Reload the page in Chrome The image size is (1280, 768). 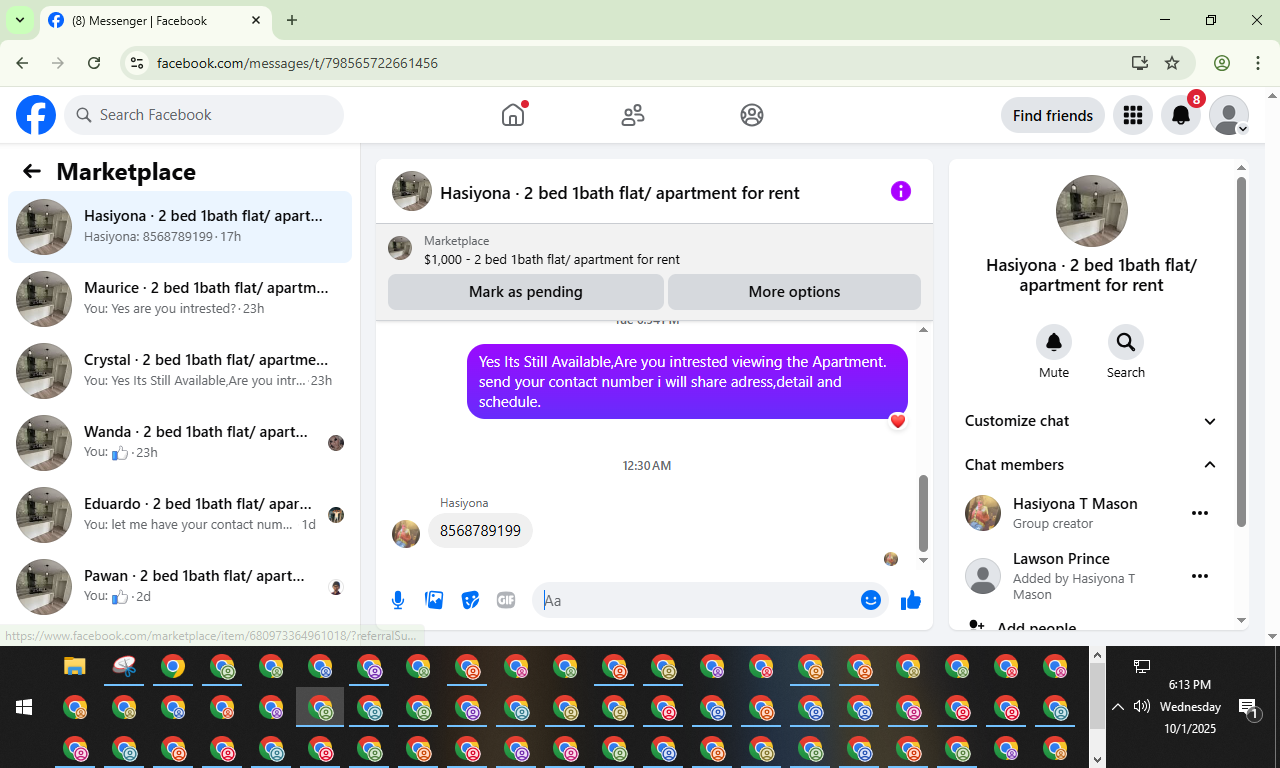(94, 63)
